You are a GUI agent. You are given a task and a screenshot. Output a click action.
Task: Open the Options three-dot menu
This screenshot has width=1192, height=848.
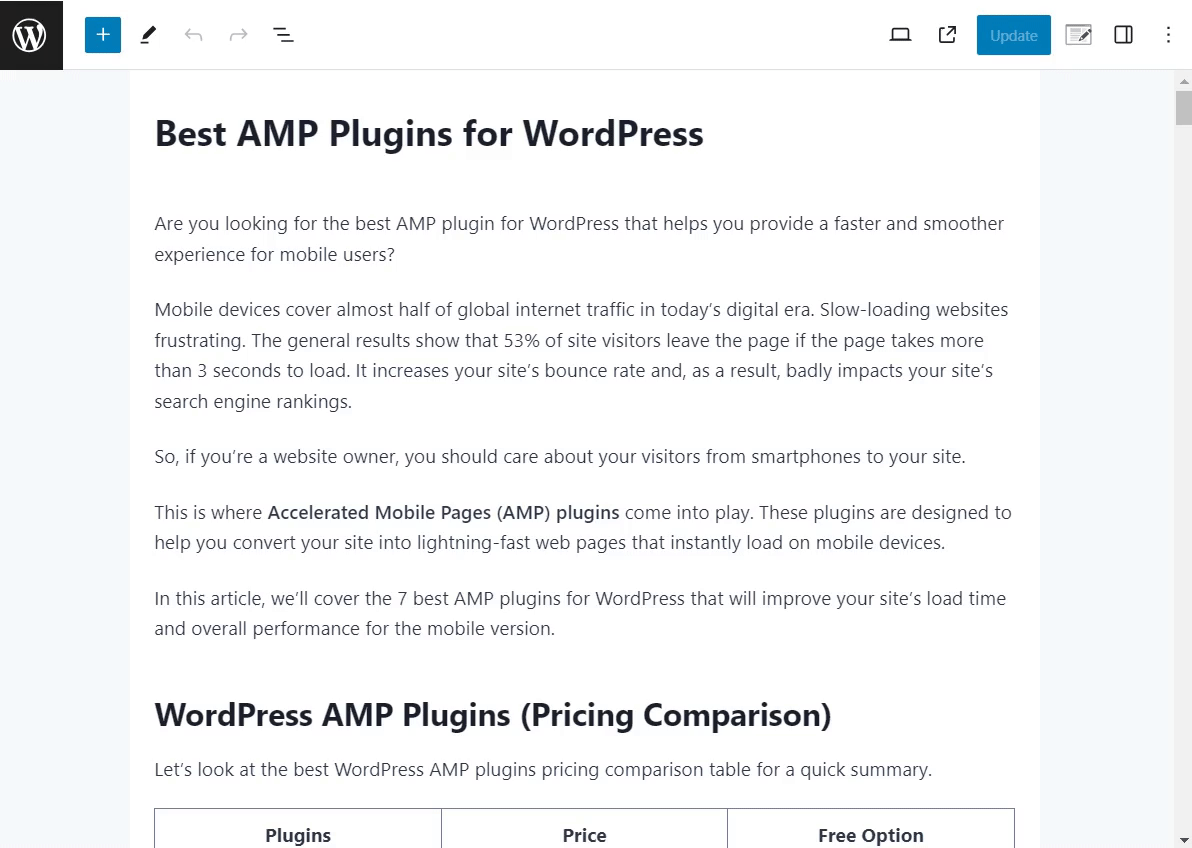point(1168,35)
